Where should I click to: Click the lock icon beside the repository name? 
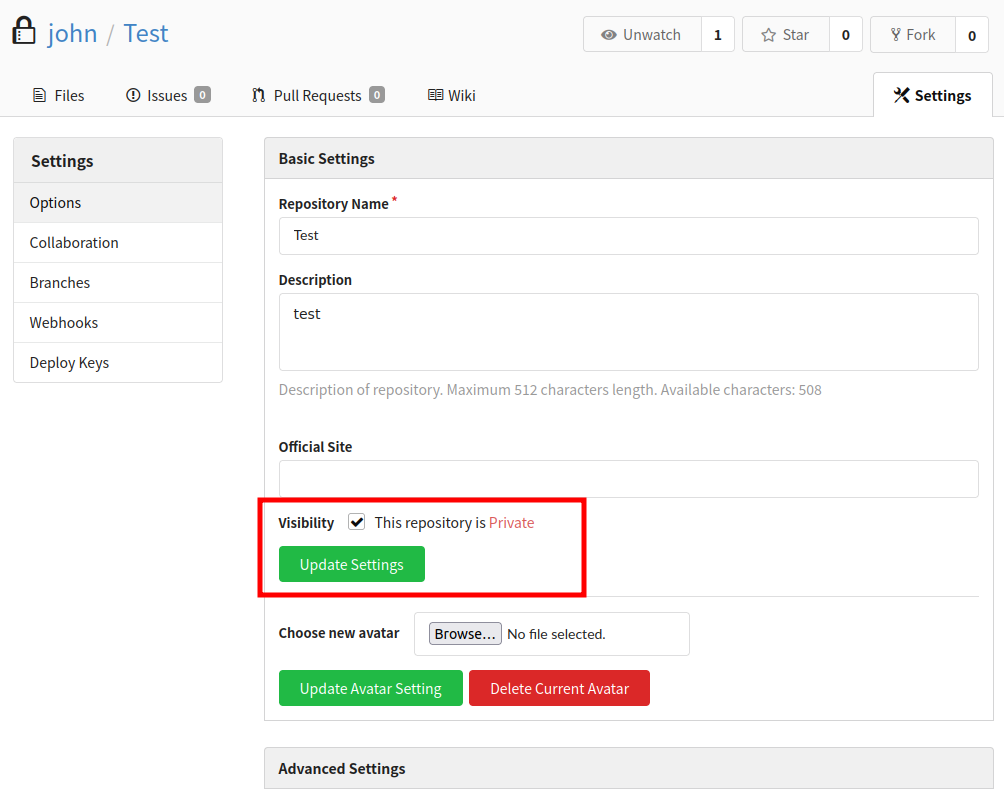[24, 32]
